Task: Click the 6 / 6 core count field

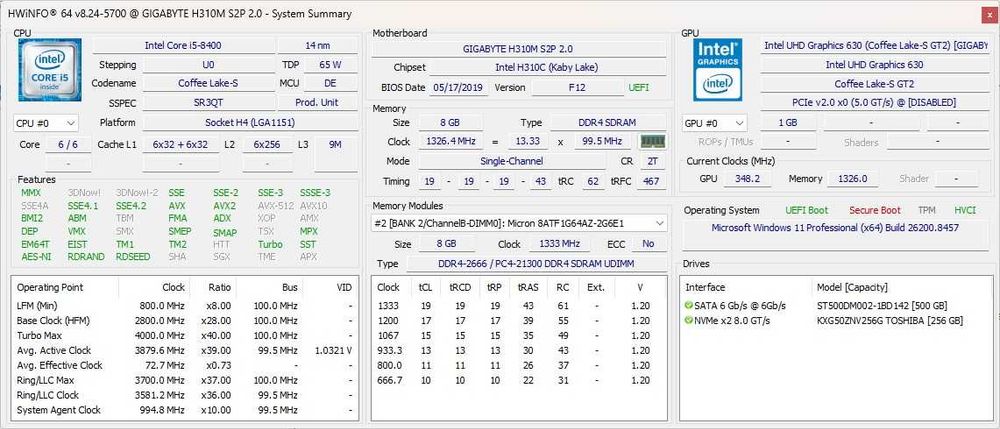Action: coord(68,145)
